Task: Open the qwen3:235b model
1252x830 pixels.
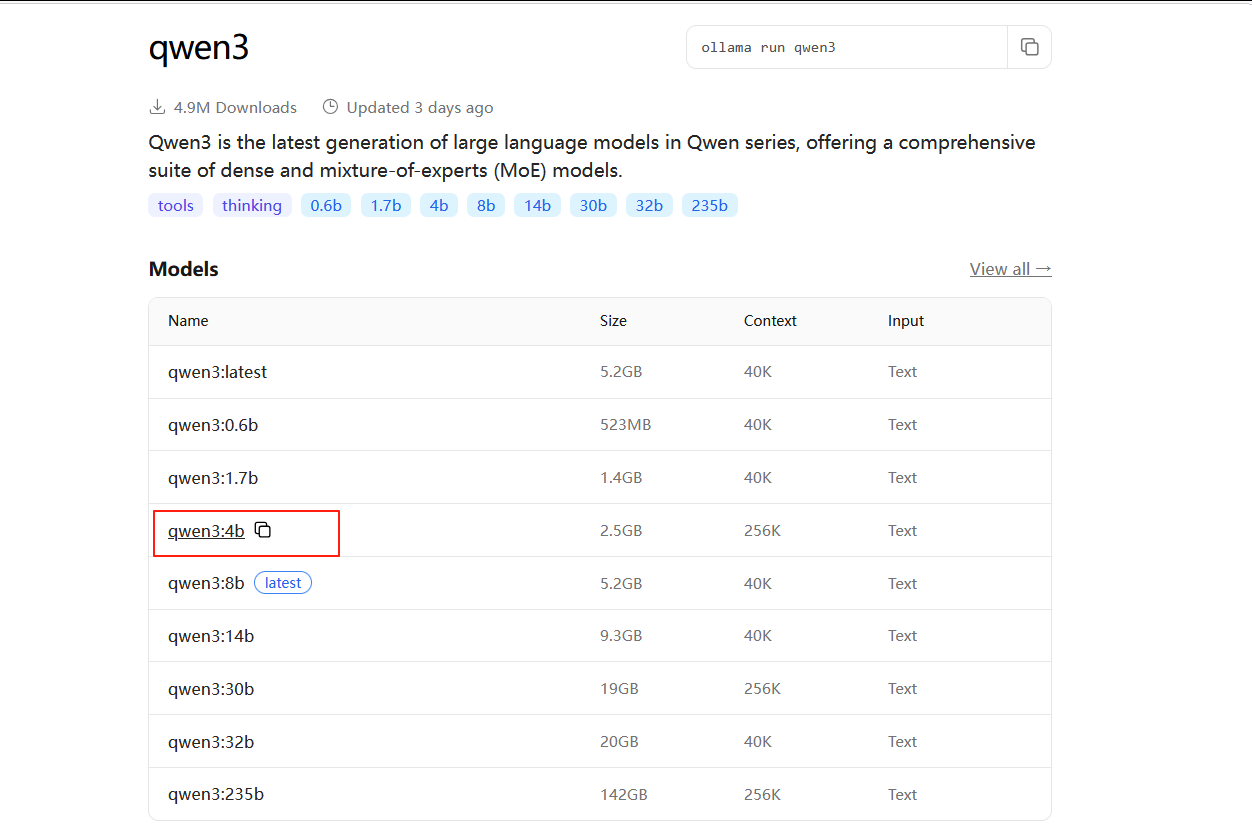Action: click(216, 795)
